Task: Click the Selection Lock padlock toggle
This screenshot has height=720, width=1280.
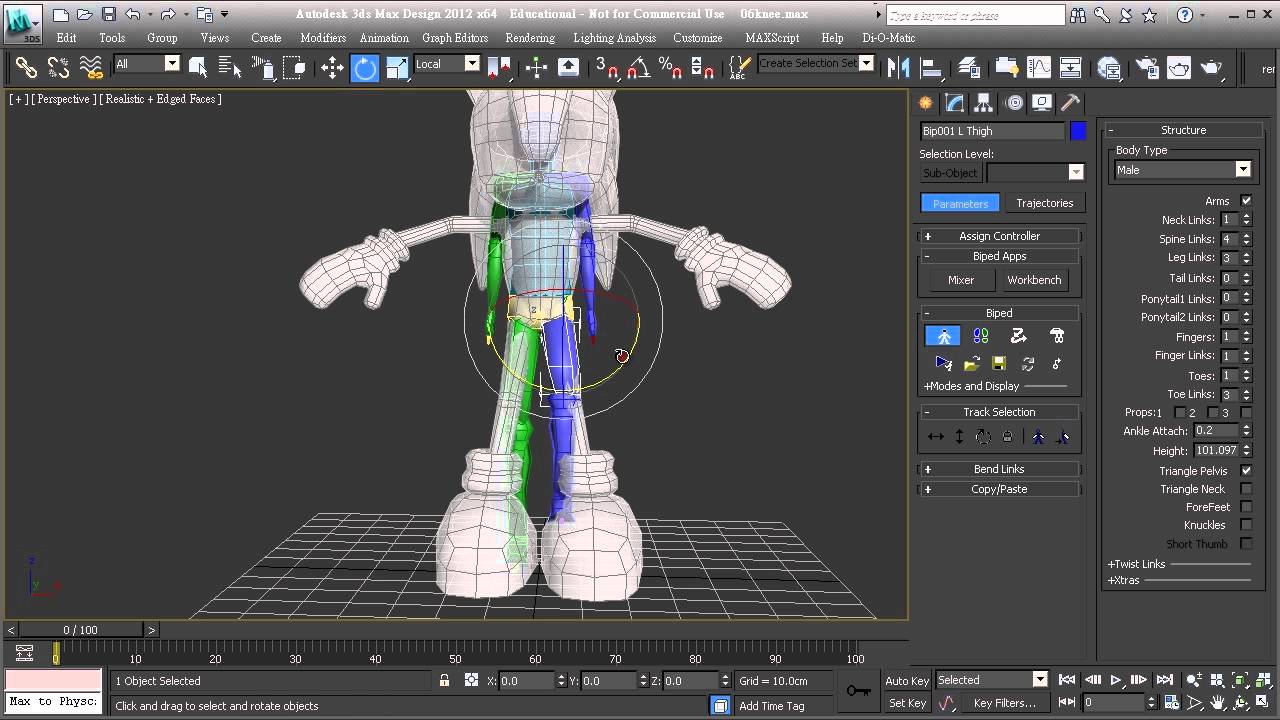Action: pyautogui.click(x=444, y=680)
